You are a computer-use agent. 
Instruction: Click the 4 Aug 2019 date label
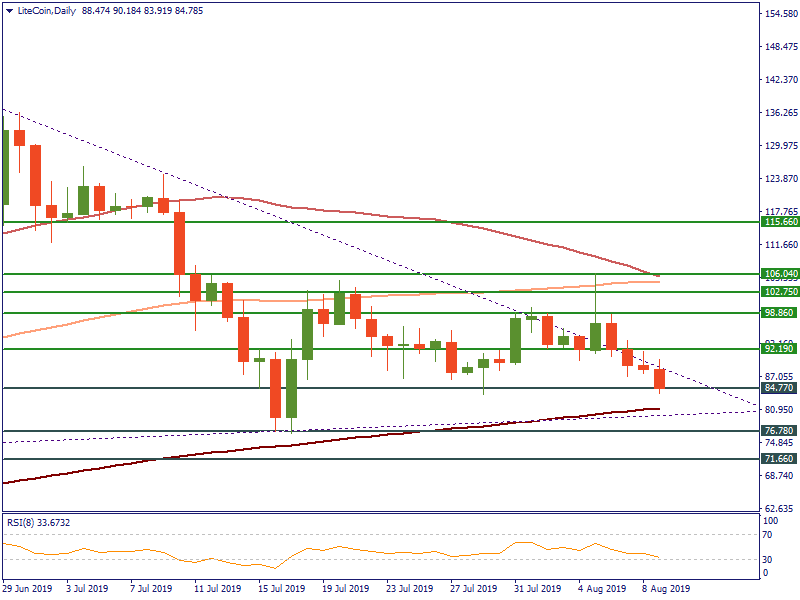coord(602,589)
